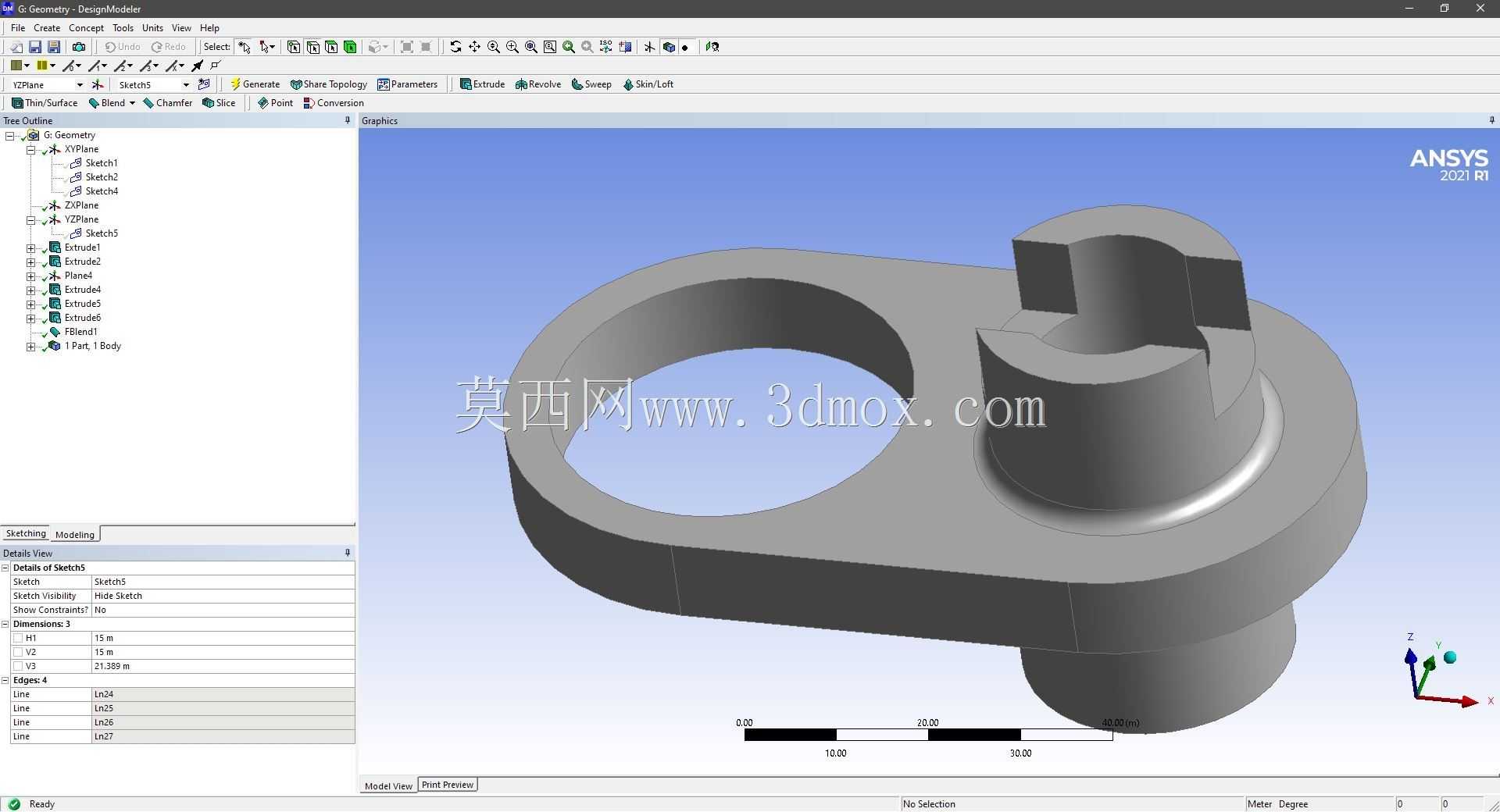Expand the Extrude2 tree node
Screen dimensions: 1500x812
30,262
